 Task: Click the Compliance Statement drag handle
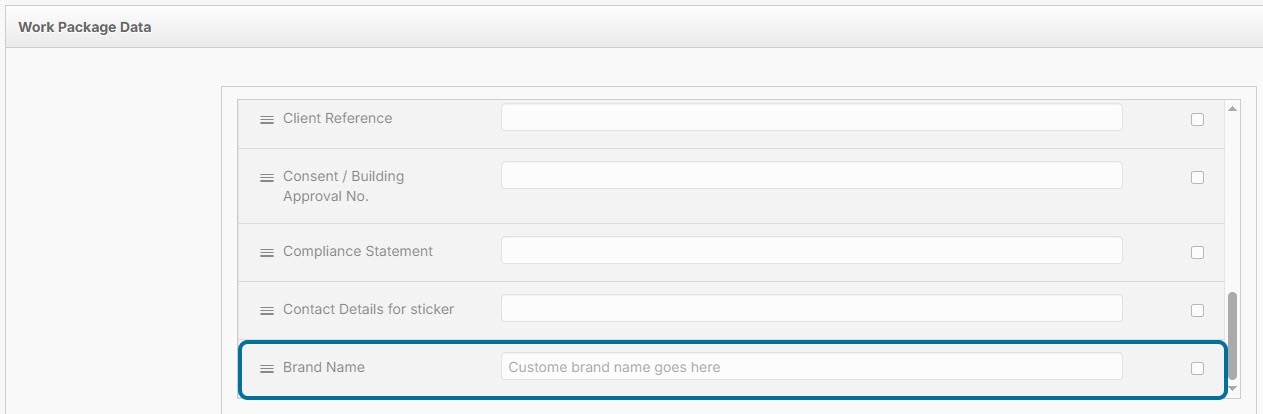click(267, 252)
